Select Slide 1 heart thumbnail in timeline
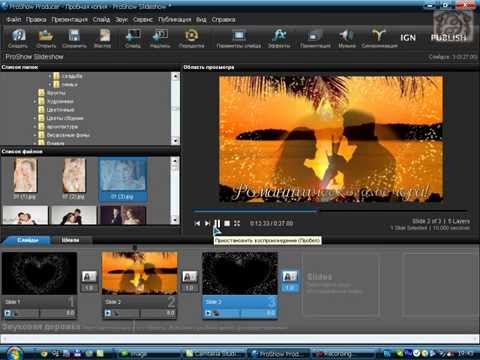 tap(39, 273)
